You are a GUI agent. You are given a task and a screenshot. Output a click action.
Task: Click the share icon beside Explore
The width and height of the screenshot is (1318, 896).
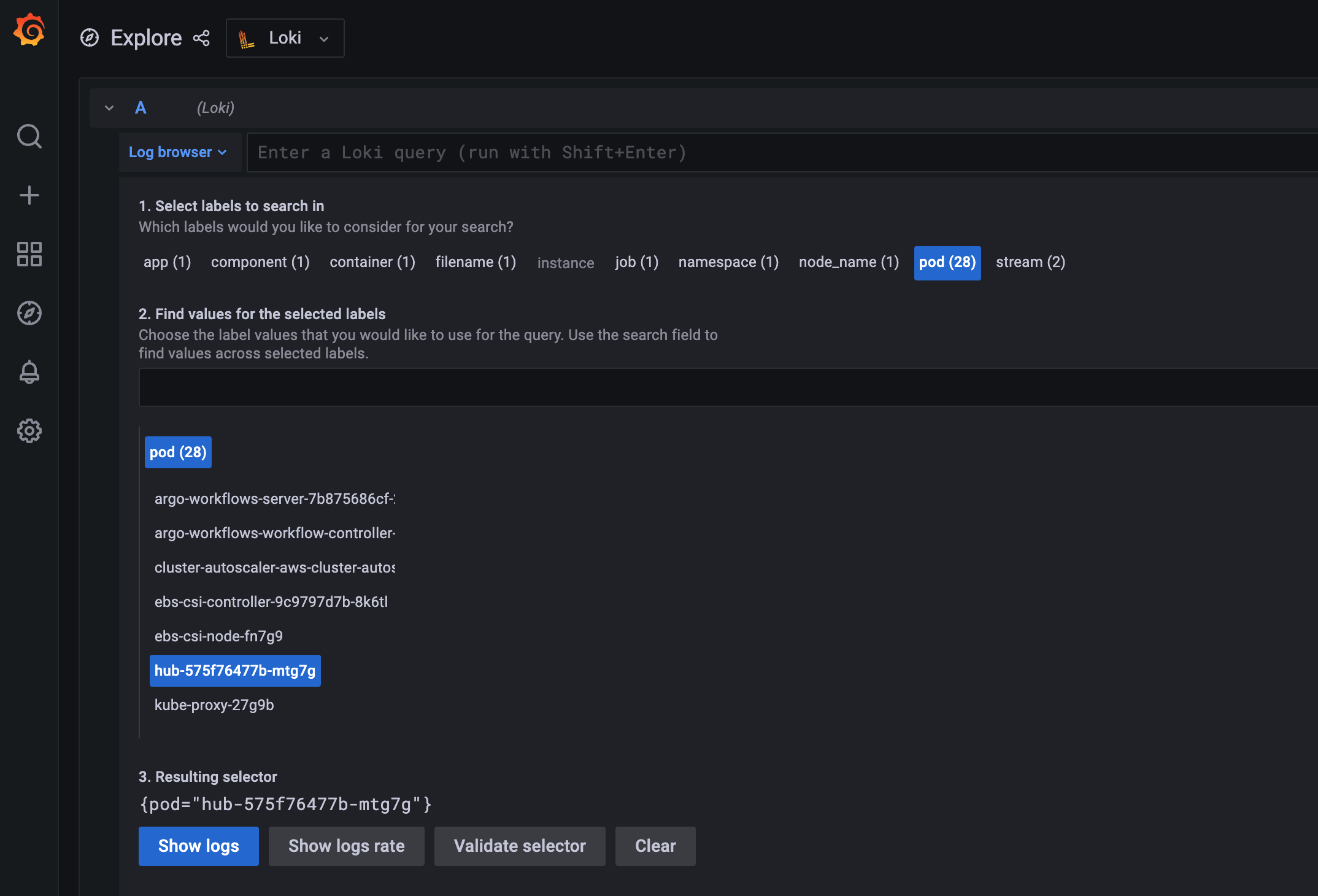[x=201, y=38]
